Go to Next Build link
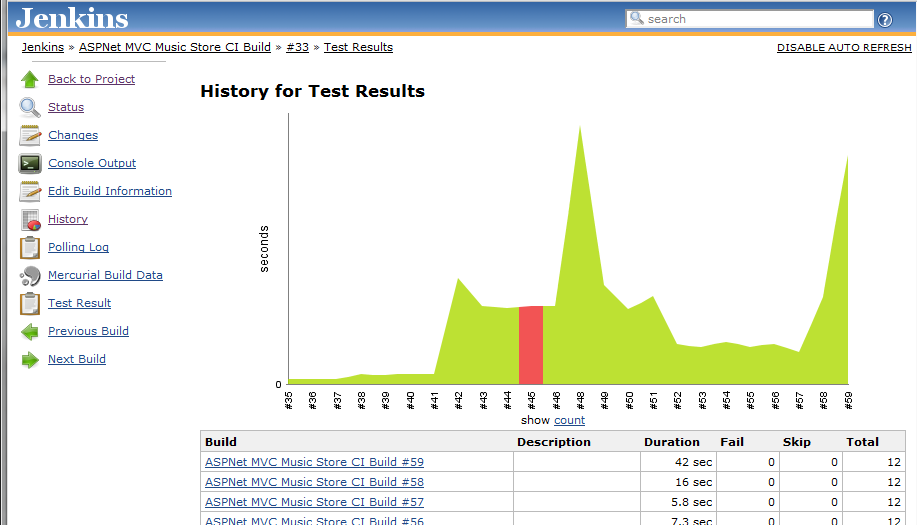This screenshot has width=917, height=525. pyautogui.click(x=77, y=360)
